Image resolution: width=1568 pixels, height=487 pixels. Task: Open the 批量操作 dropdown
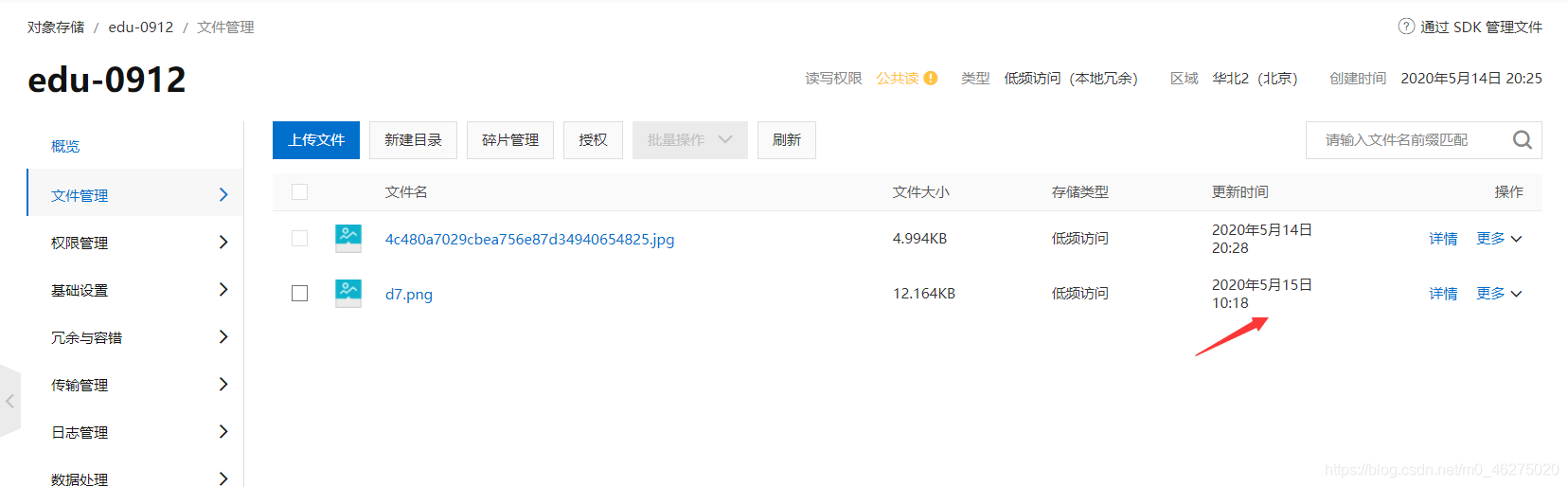click(x=690, y=140)
